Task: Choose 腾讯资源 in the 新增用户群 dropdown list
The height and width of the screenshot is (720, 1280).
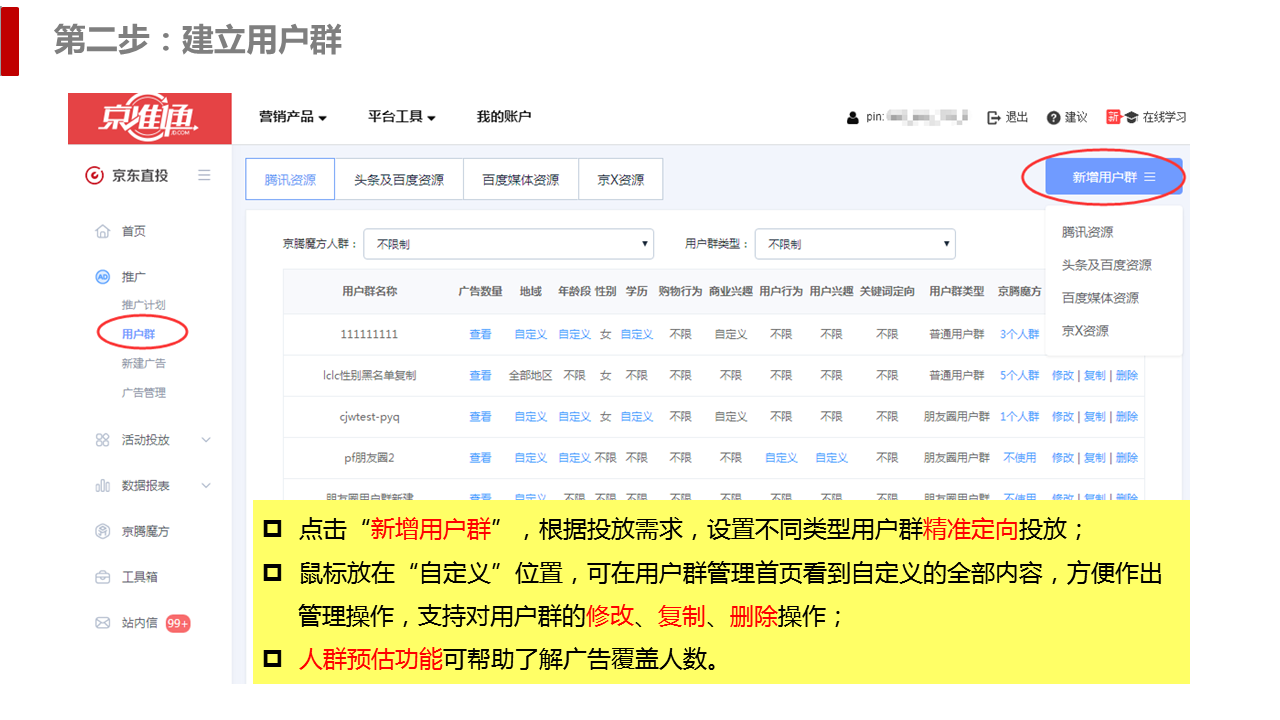Action: coord(1088,232)
